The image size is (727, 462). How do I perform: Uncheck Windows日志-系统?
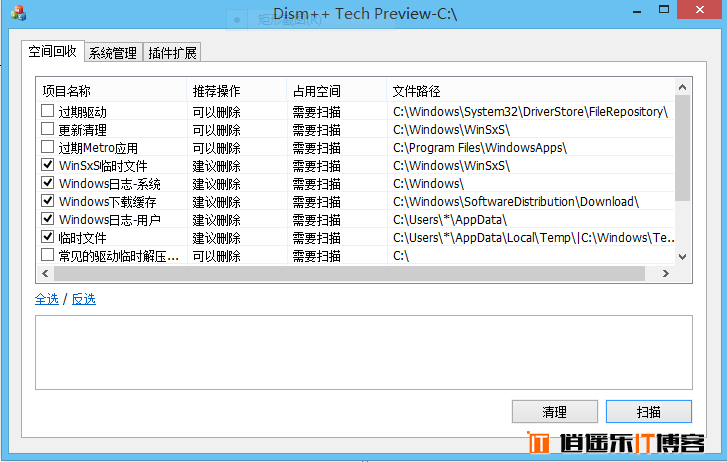click(x=47, y=183)
